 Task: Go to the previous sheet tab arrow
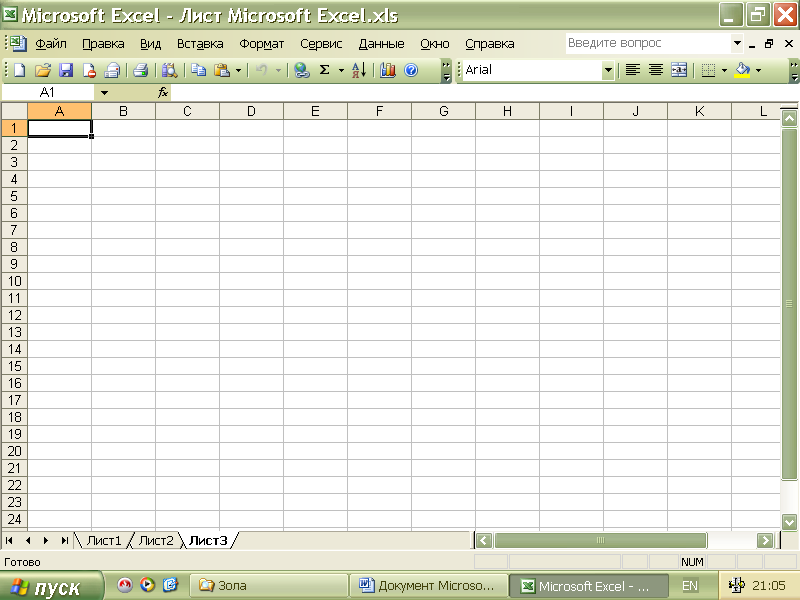[28, 540]
